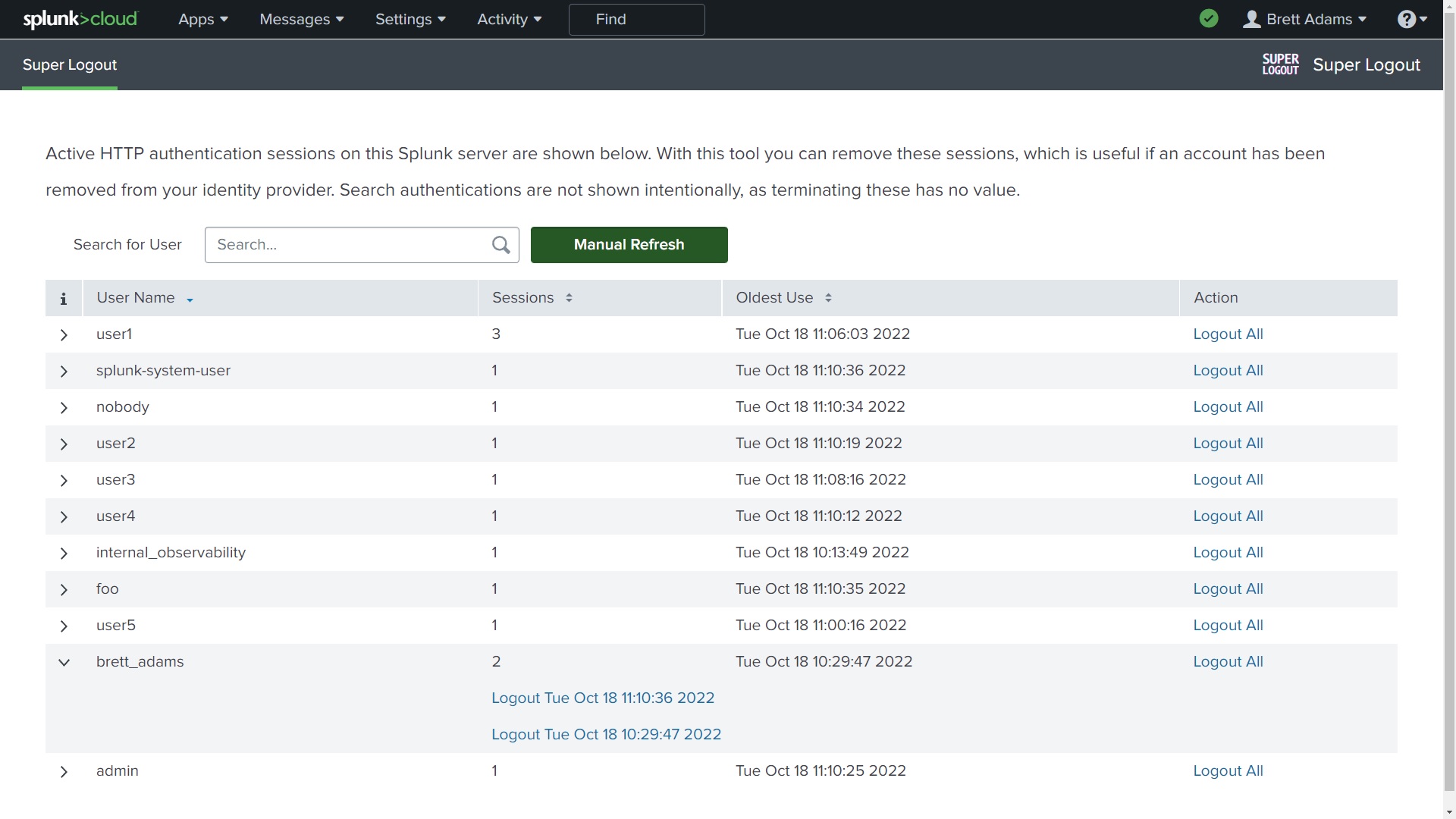Click the User Name sort arrow
Screen dimensions: 1456x819
coord(188,299)
